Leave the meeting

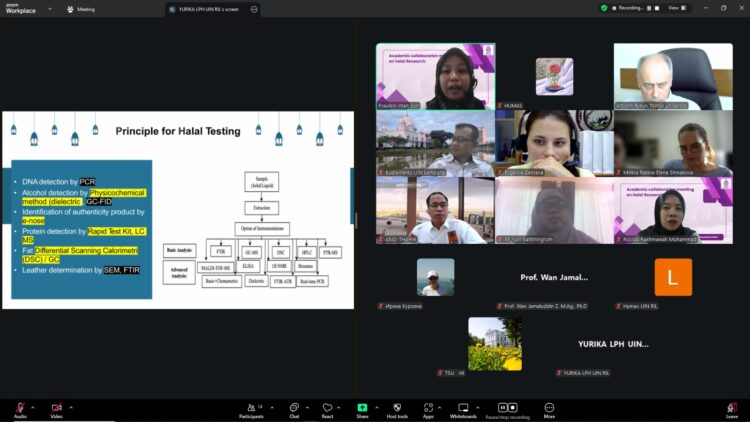[x=732, y=408]
